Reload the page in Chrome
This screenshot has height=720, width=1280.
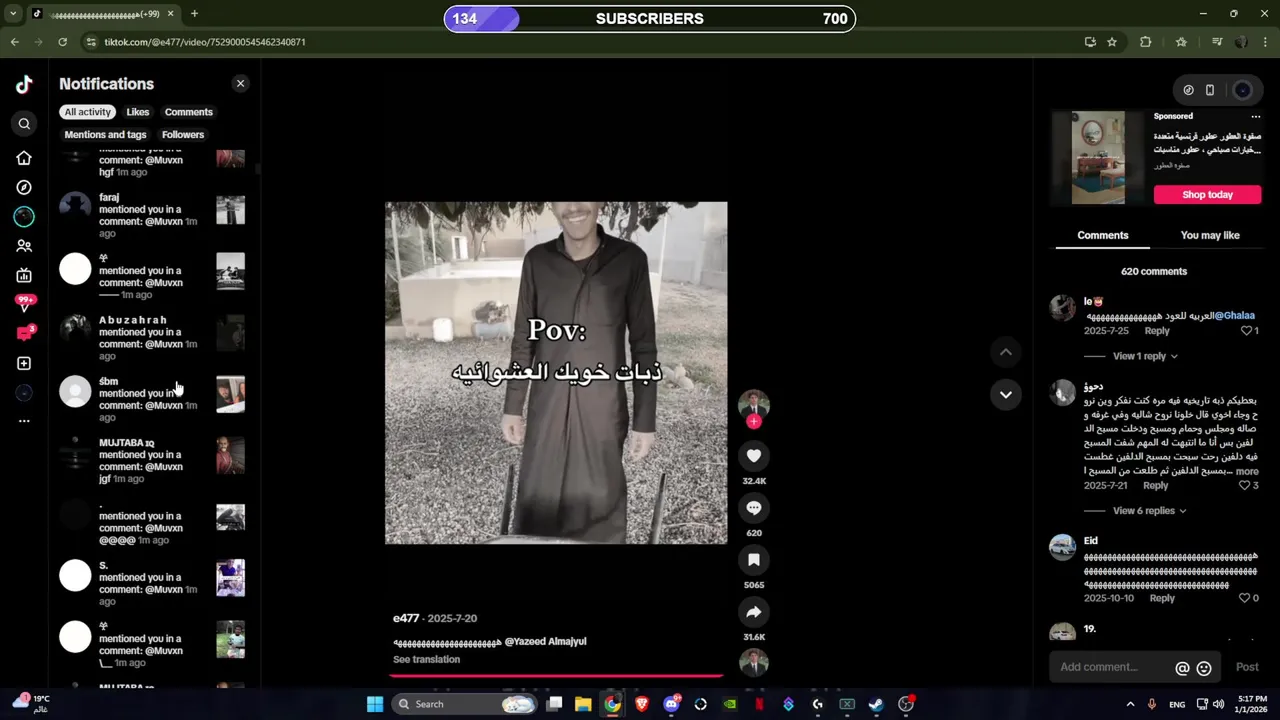tap(62, 42)
